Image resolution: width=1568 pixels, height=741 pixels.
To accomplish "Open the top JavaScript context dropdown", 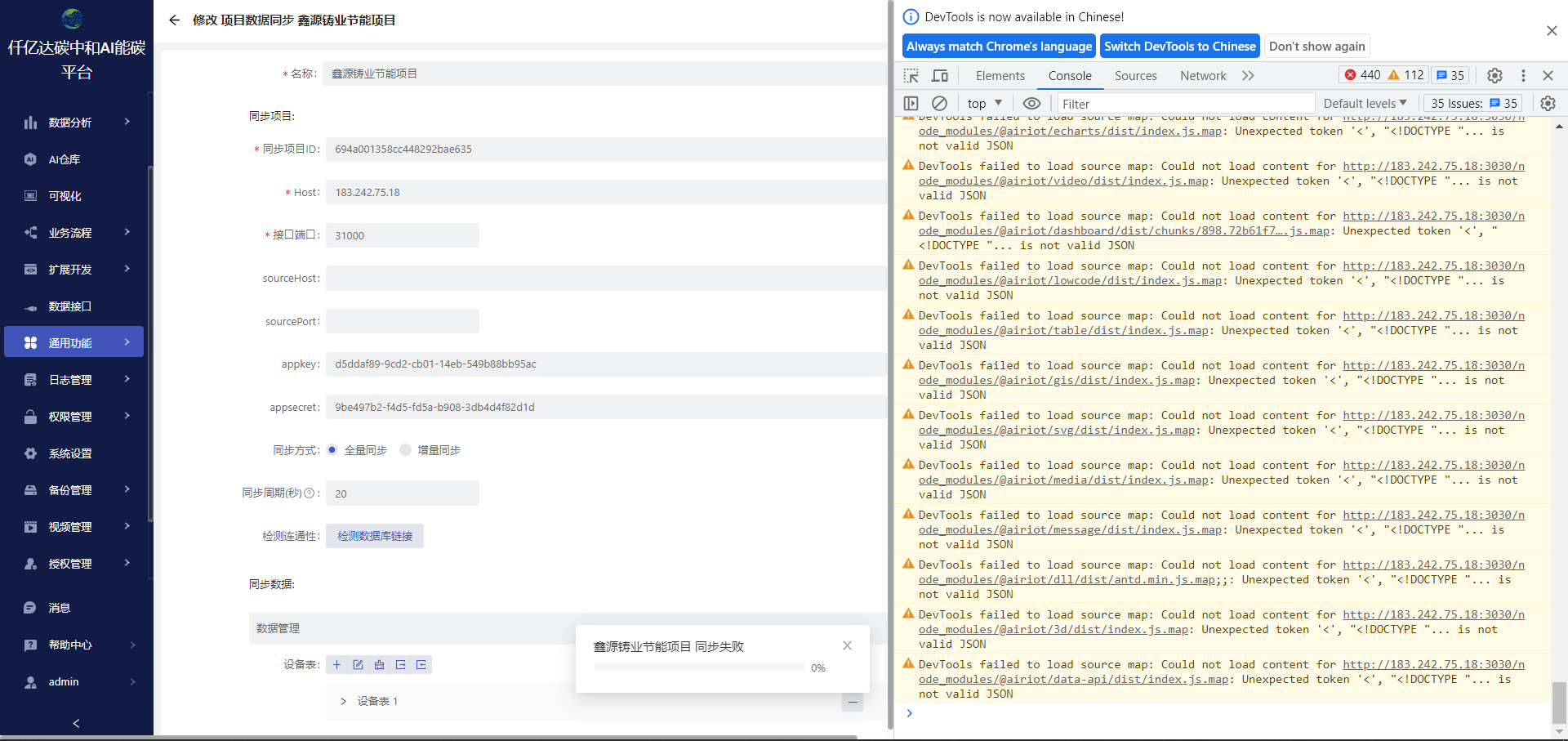I will click(x=984, y=104).
